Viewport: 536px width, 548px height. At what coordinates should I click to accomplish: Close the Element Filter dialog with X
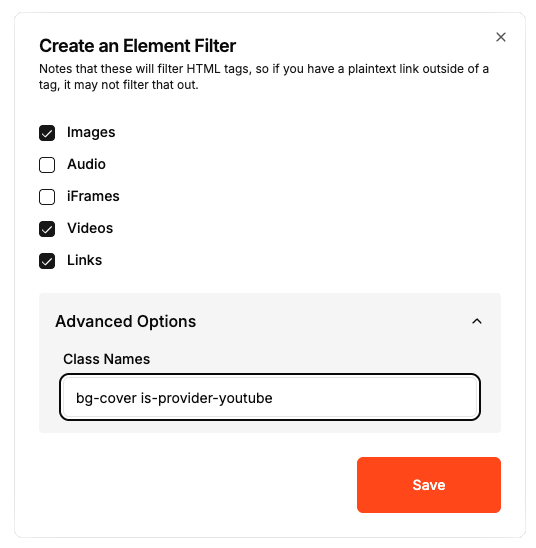[501, 37]
